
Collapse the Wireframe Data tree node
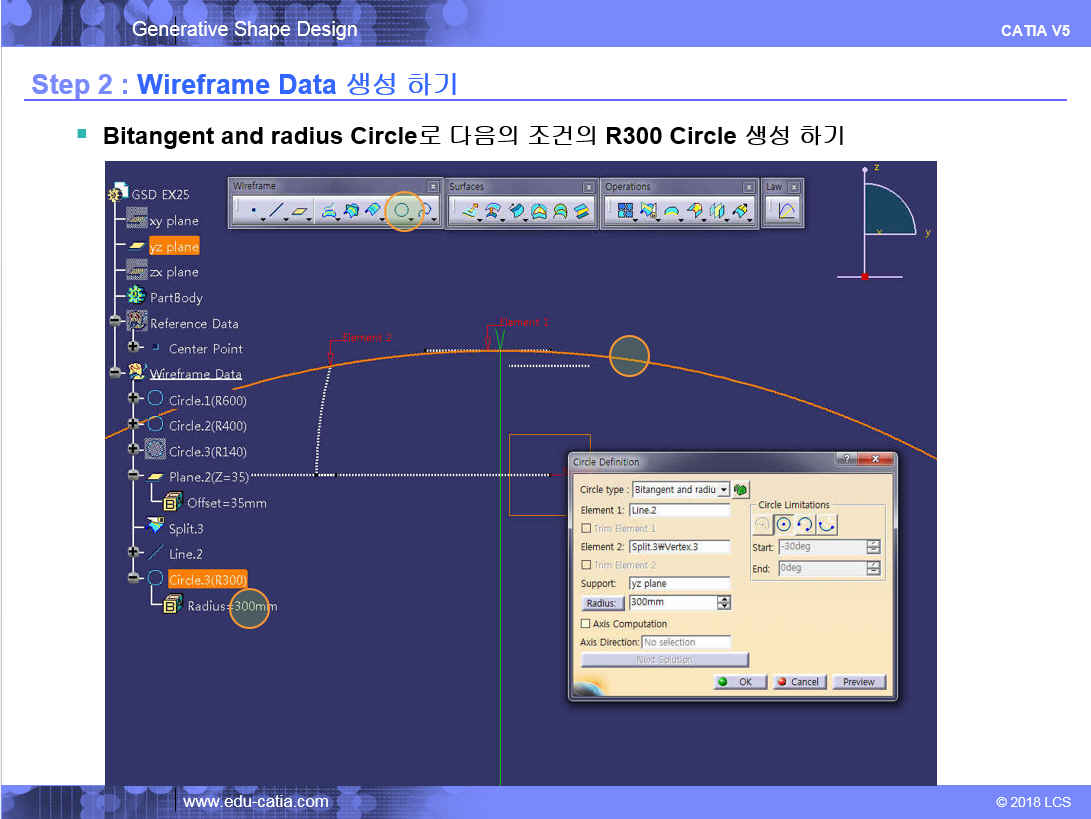[116, 373]
